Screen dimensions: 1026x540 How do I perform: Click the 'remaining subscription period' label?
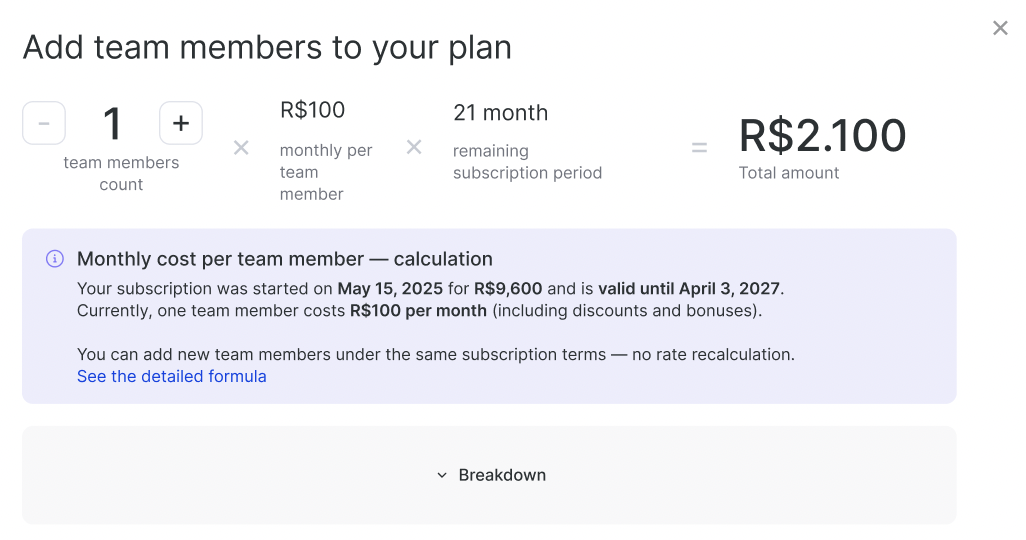coord(527,162)
